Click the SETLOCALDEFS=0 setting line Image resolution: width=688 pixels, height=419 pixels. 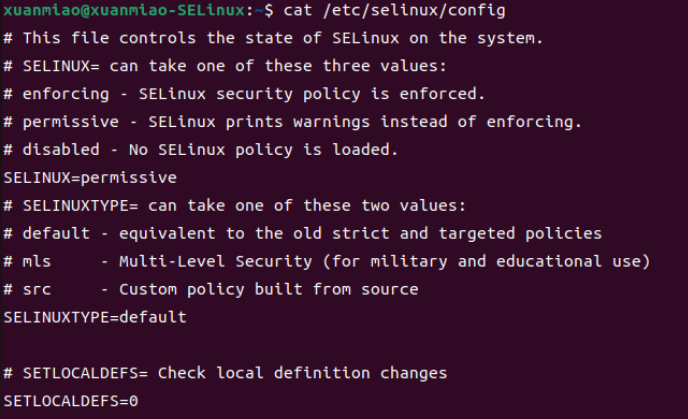(x=70, y=401)
